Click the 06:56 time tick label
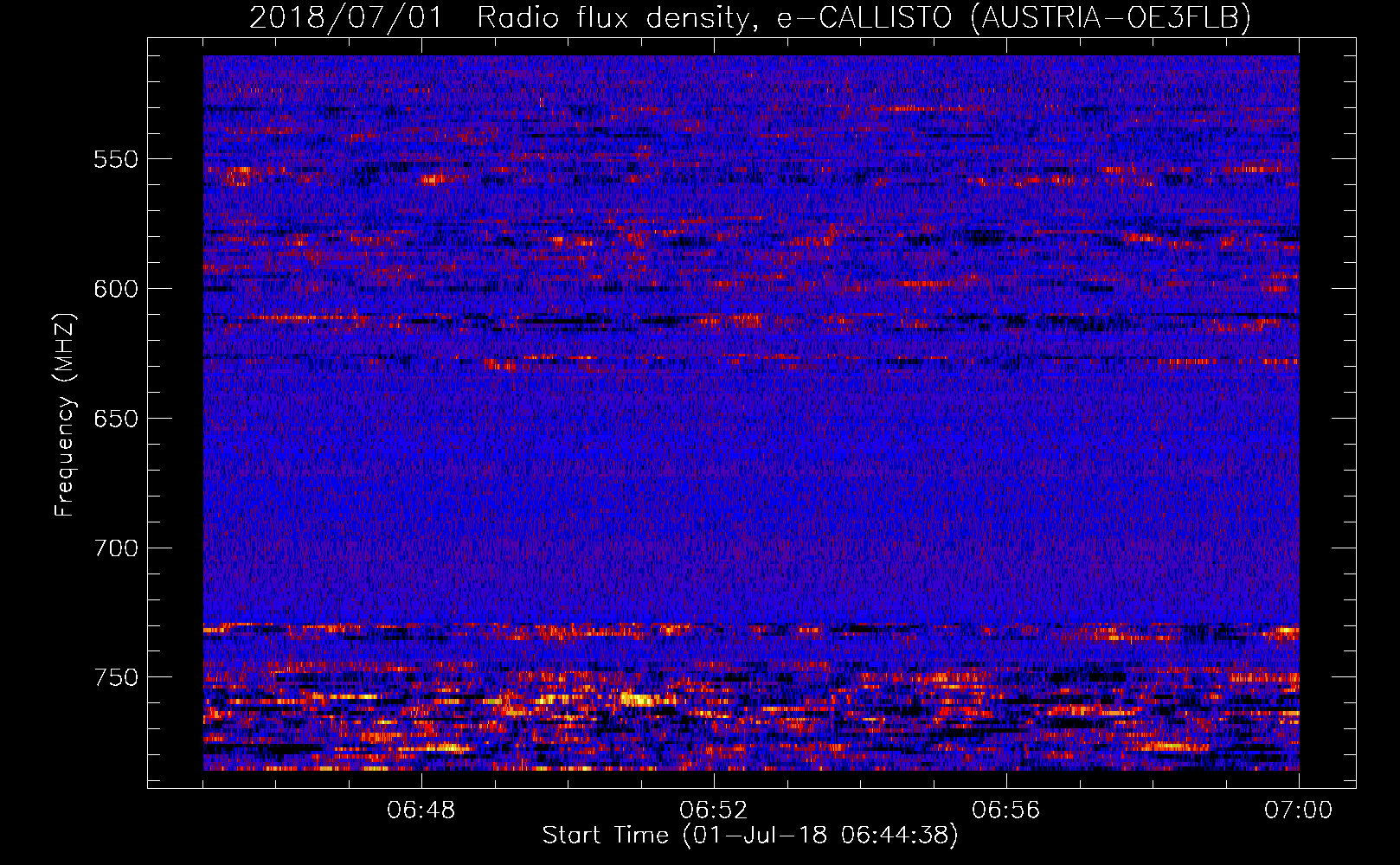The height and width of the screenshot is (865, 1400). point(1006,811)
